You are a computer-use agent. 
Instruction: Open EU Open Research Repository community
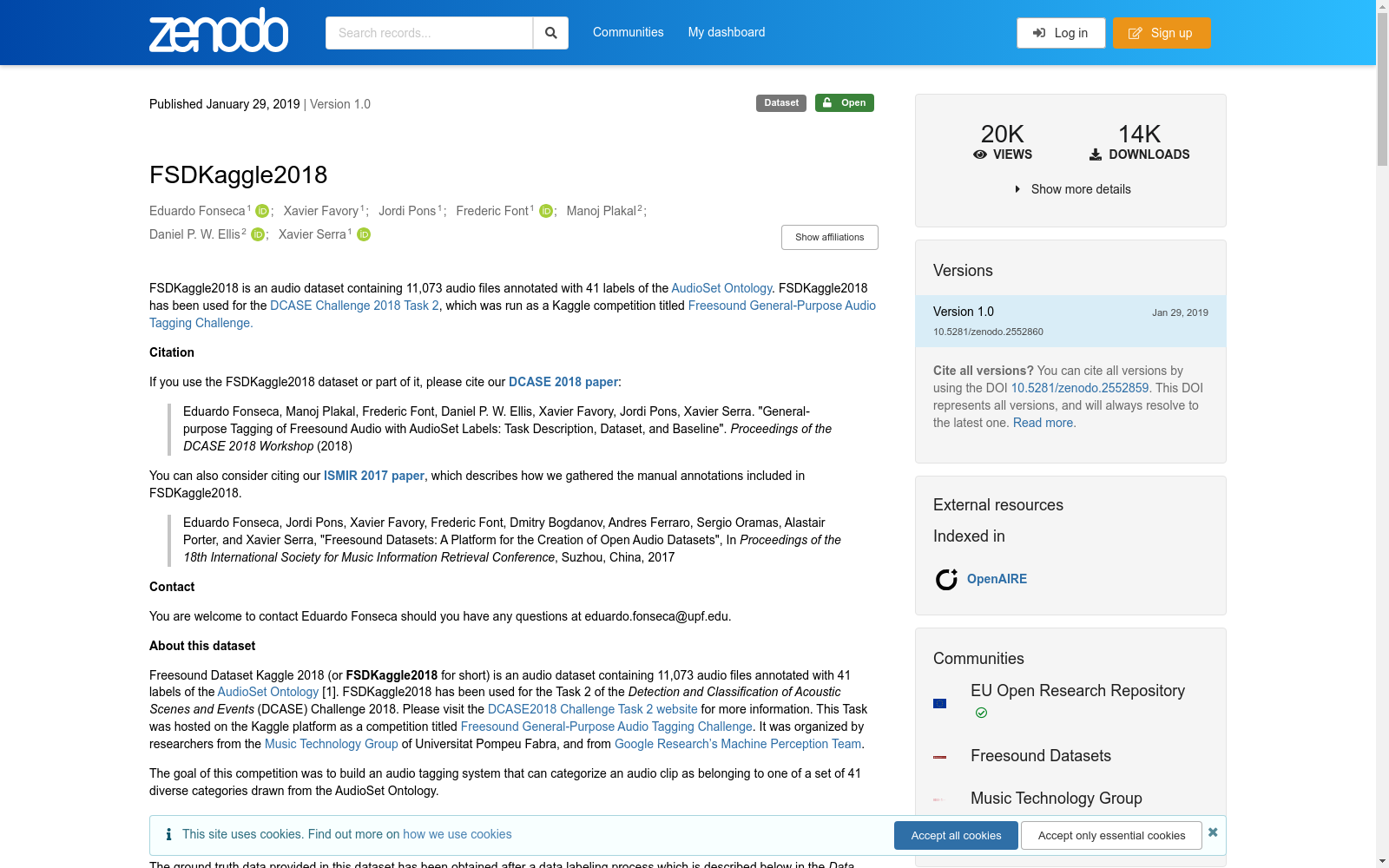[x=1077, y=691]
